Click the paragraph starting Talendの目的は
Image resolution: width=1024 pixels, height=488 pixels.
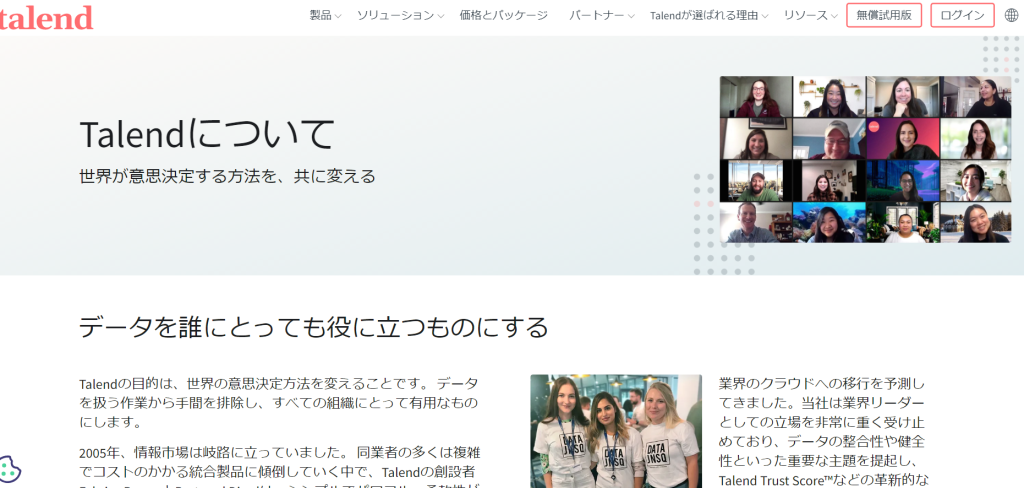(279, 402)
